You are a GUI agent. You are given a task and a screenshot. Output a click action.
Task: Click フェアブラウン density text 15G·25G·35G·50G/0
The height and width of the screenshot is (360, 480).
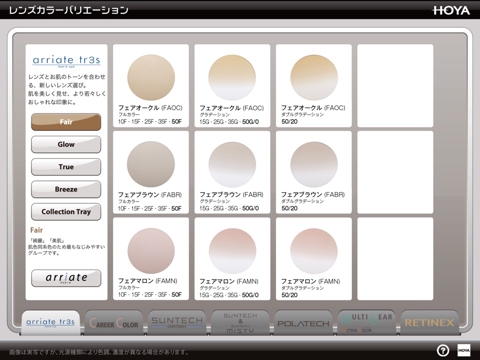pos(229,208)
